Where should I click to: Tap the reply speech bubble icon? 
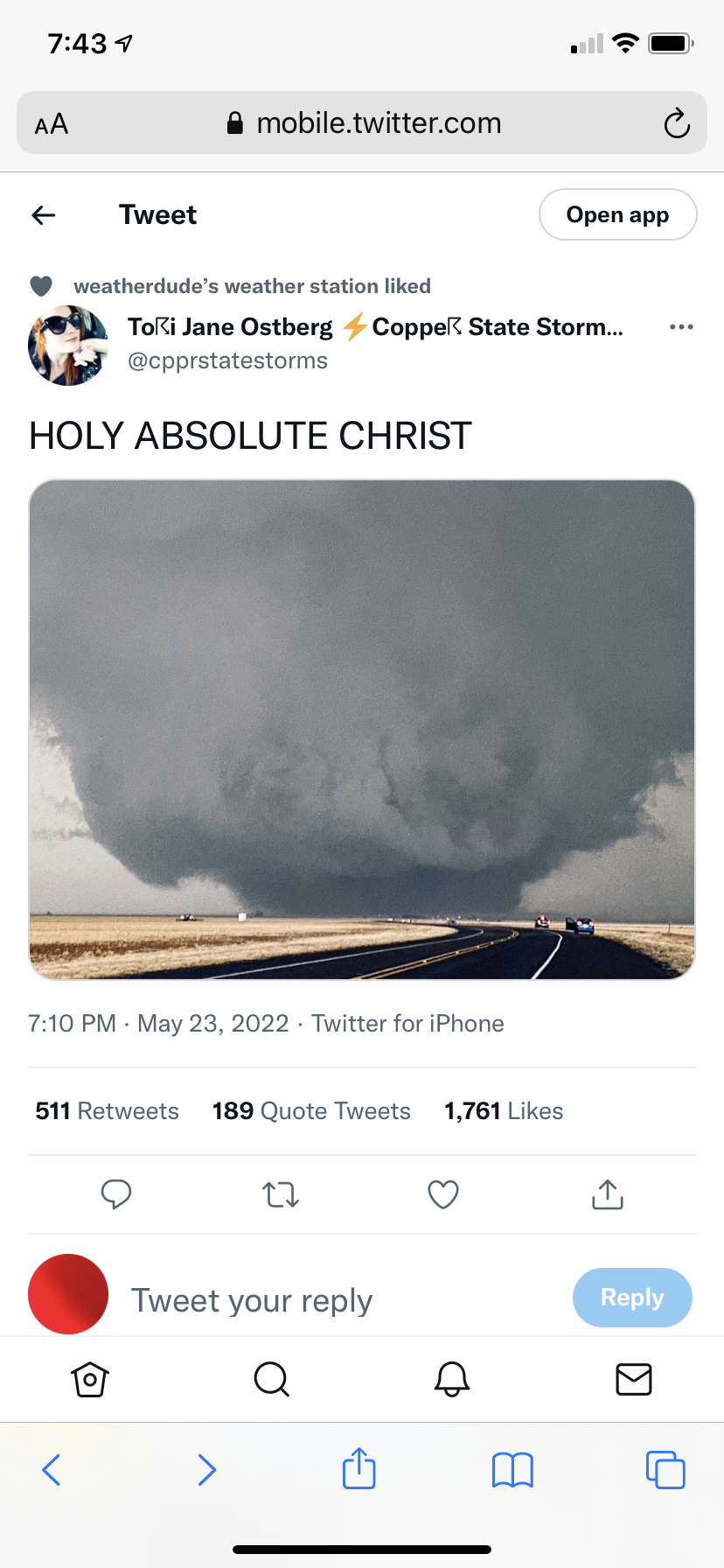click(116, 1194)
